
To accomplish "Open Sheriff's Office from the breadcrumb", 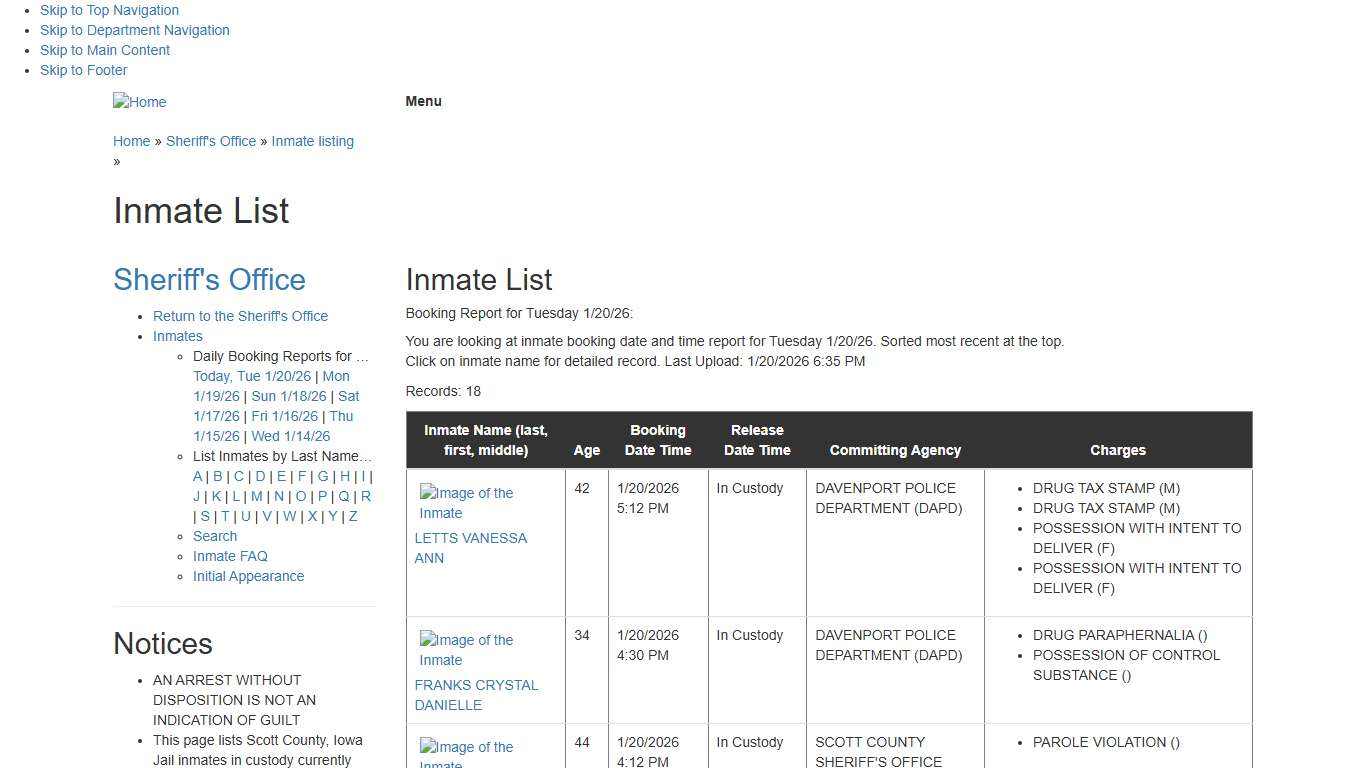I will [211, 141].
